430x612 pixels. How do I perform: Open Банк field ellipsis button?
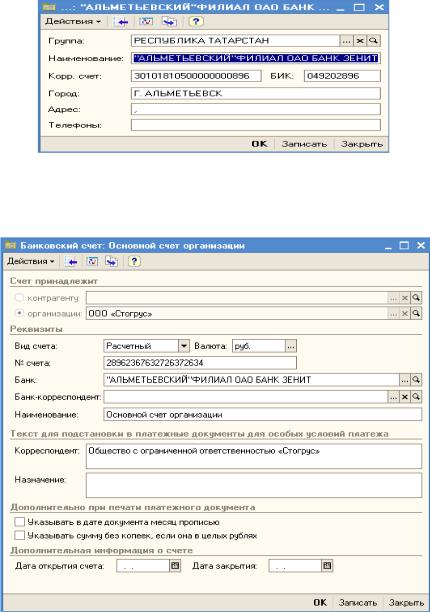(x=405, y=379)
